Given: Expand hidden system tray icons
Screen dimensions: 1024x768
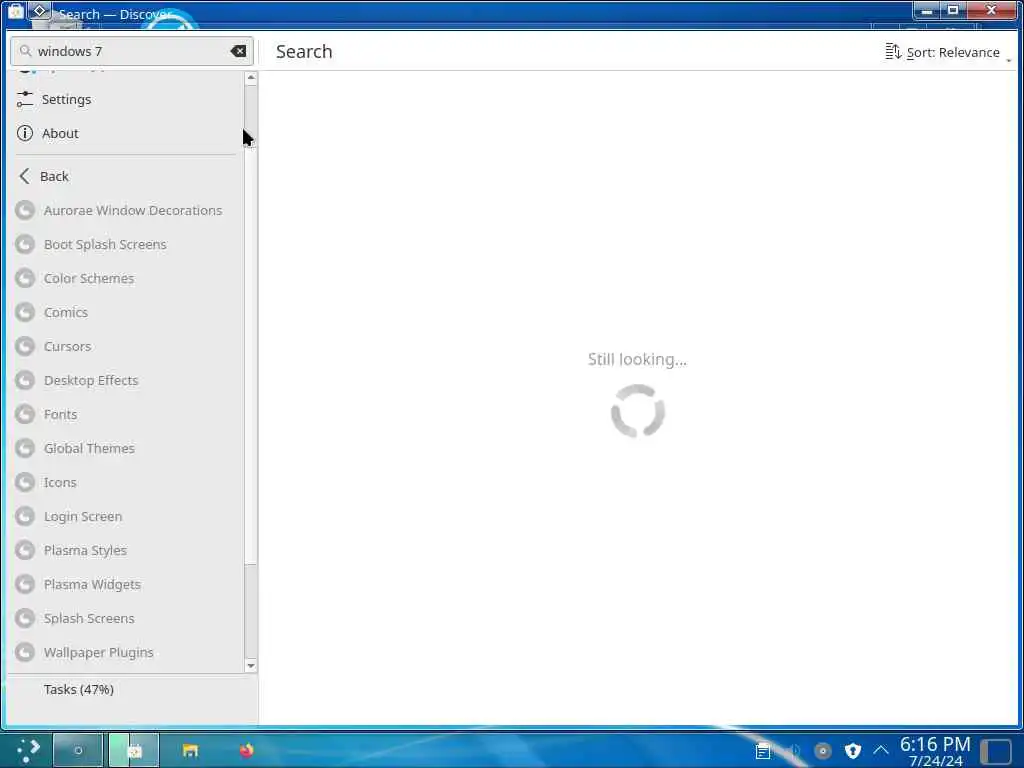Looking at the screenshot, I should [881, 751].
